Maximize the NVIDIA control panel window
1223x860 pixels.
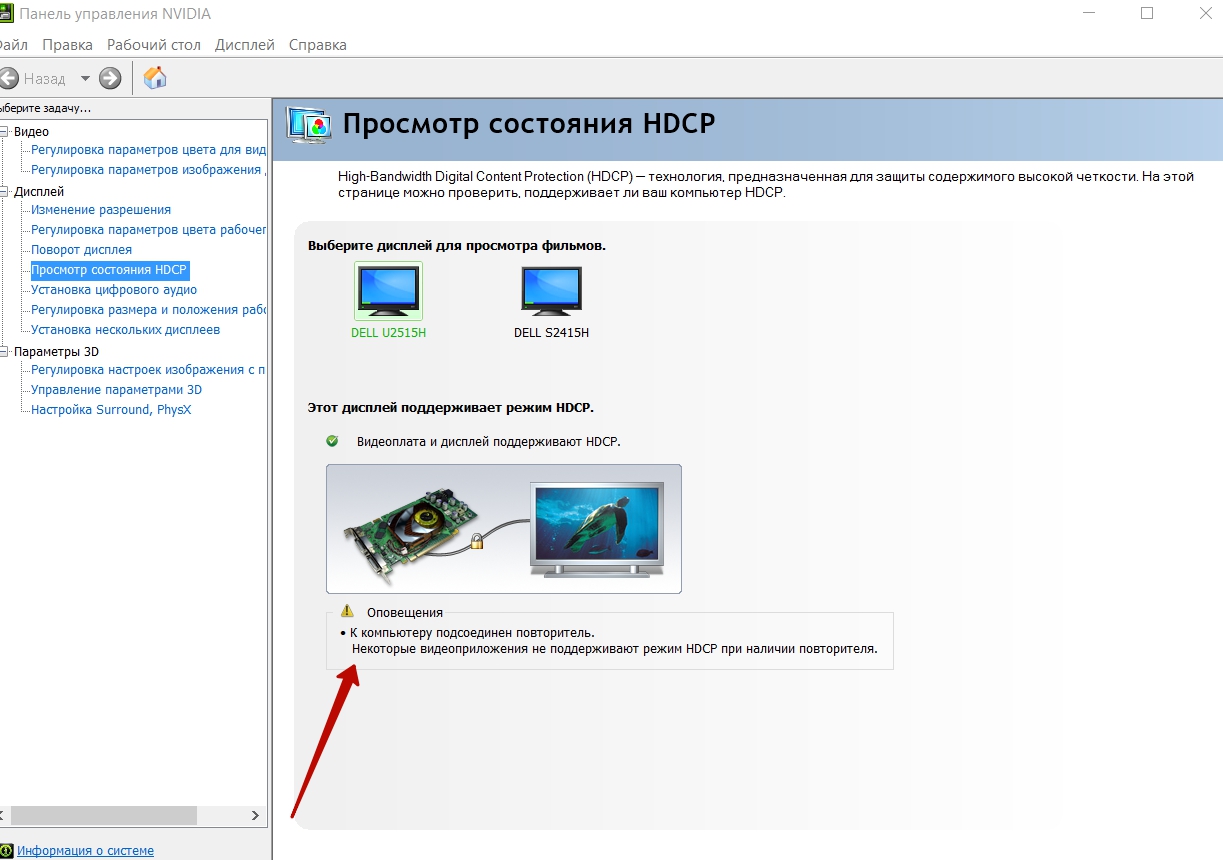(x=1147, y=13)
